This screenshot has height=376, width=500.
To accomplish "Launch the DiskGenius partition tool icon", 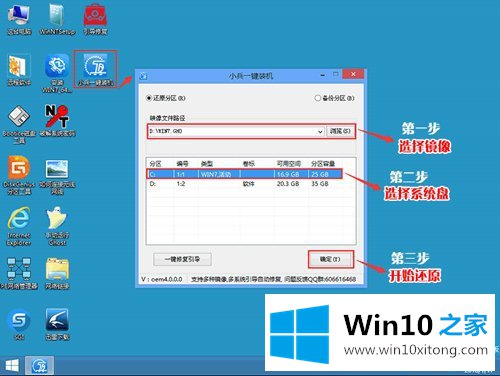I will coord(19,175).
